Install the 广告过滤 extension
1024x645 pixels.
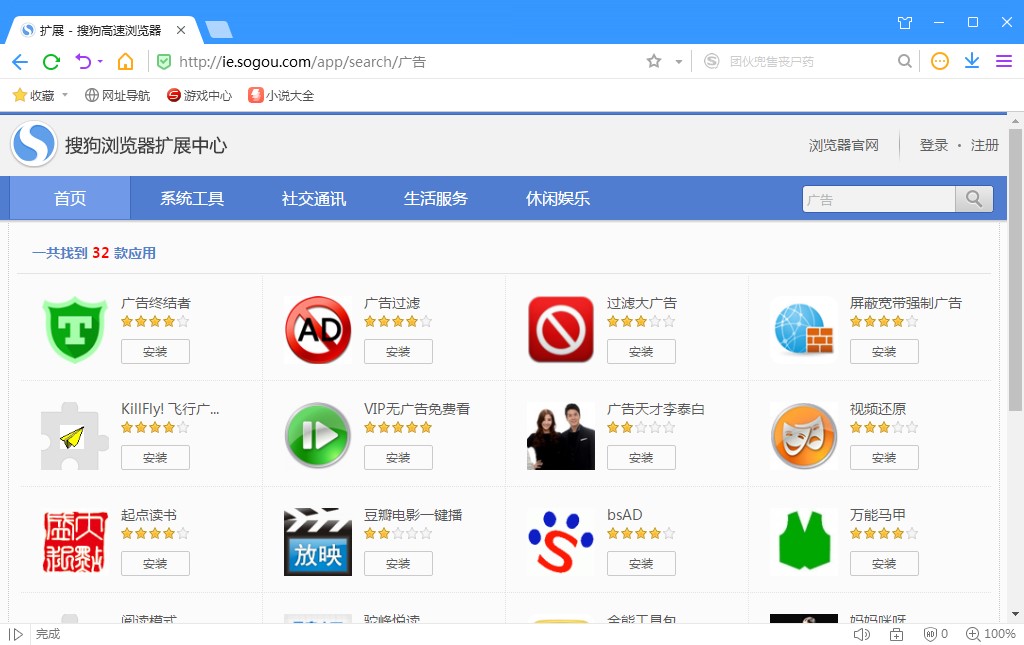398,351
